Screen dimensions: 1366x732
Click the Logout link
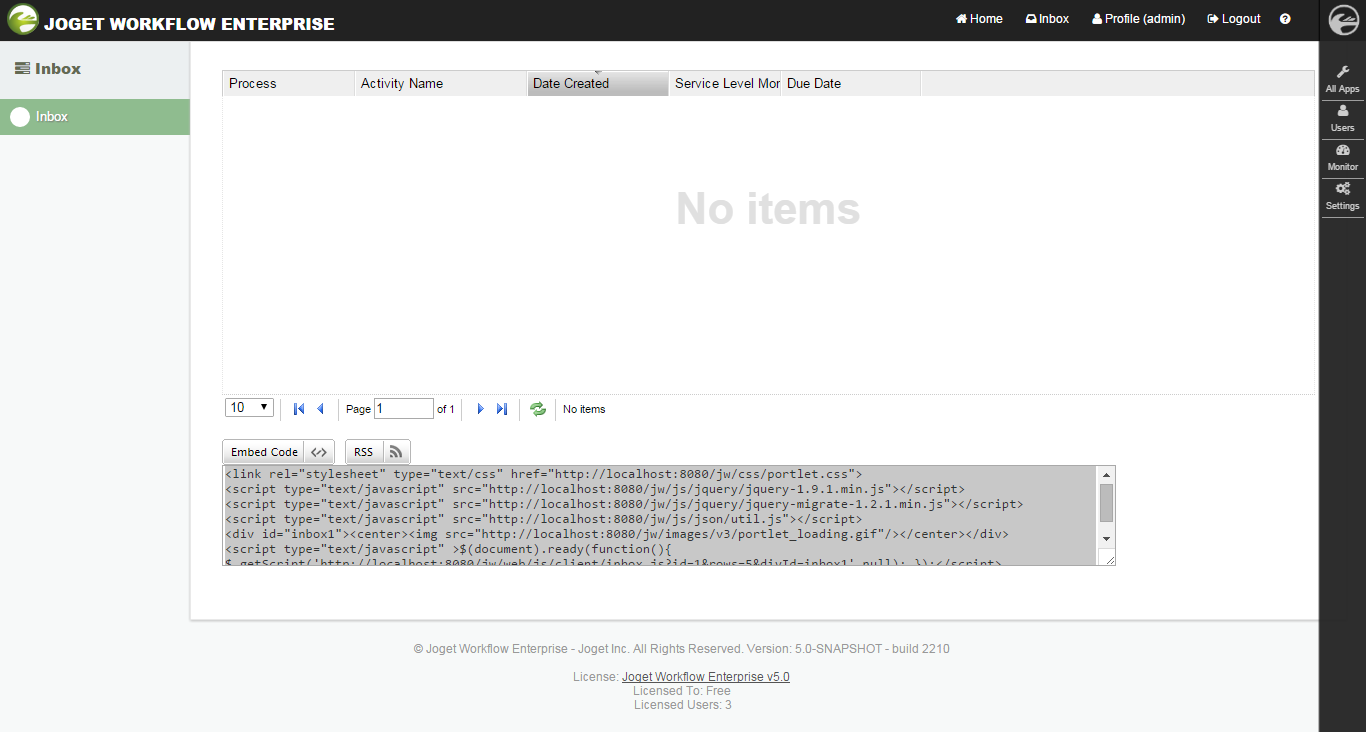click(x=1234, y=19)
